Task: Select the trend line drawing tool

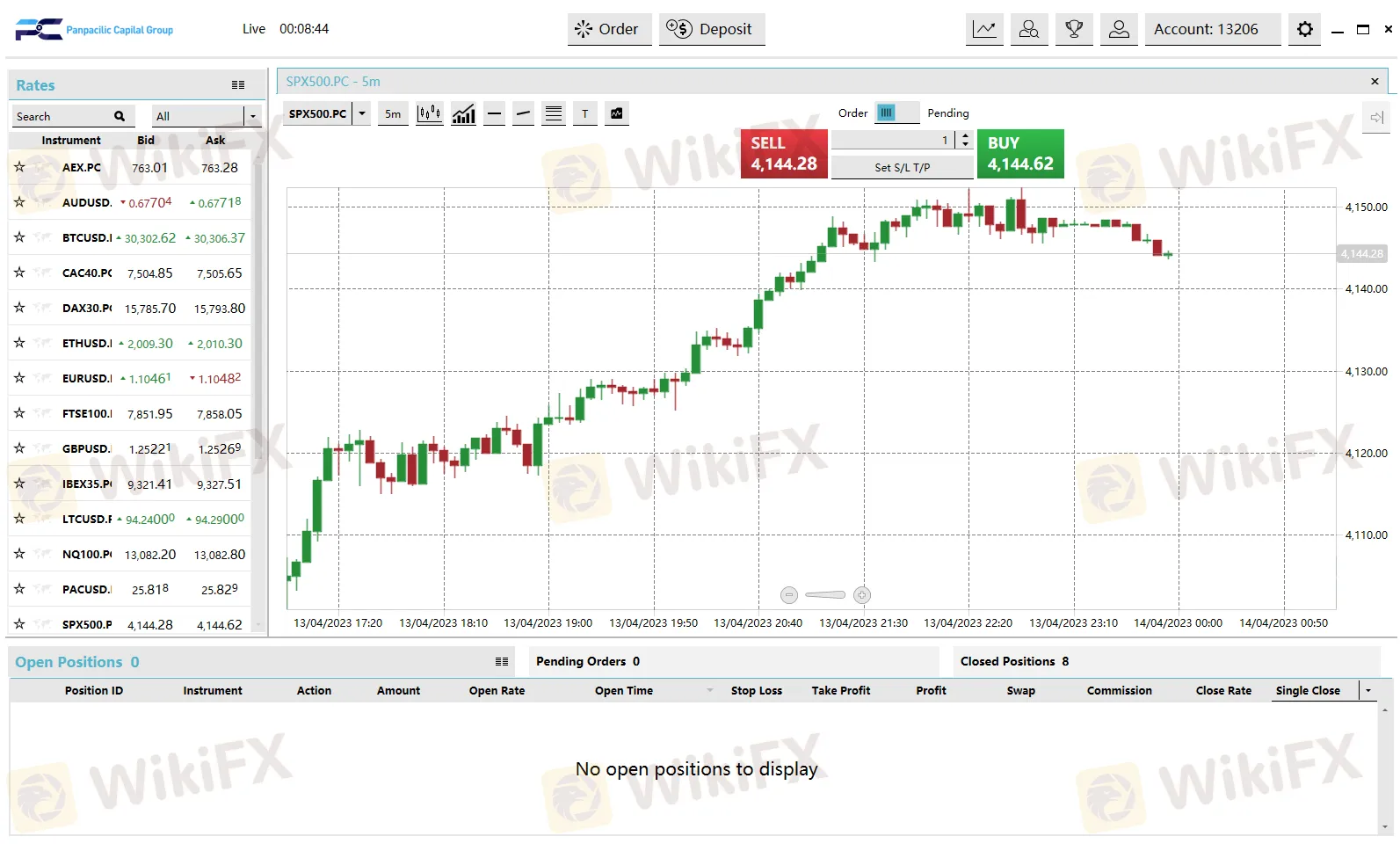Action: tap(523, 113)
